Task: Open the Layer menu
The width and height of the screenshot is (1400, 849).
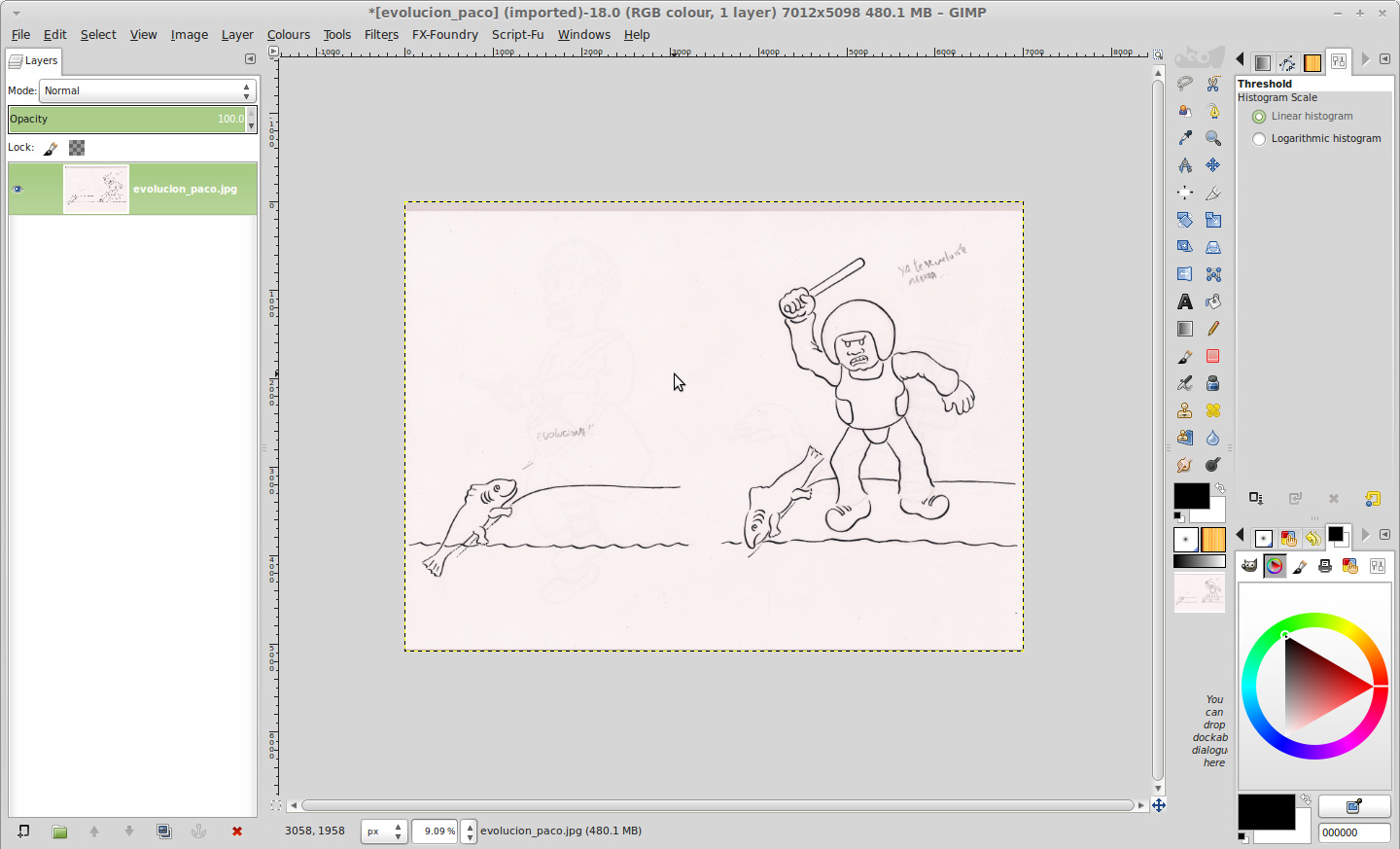Action: pos(237,34)
